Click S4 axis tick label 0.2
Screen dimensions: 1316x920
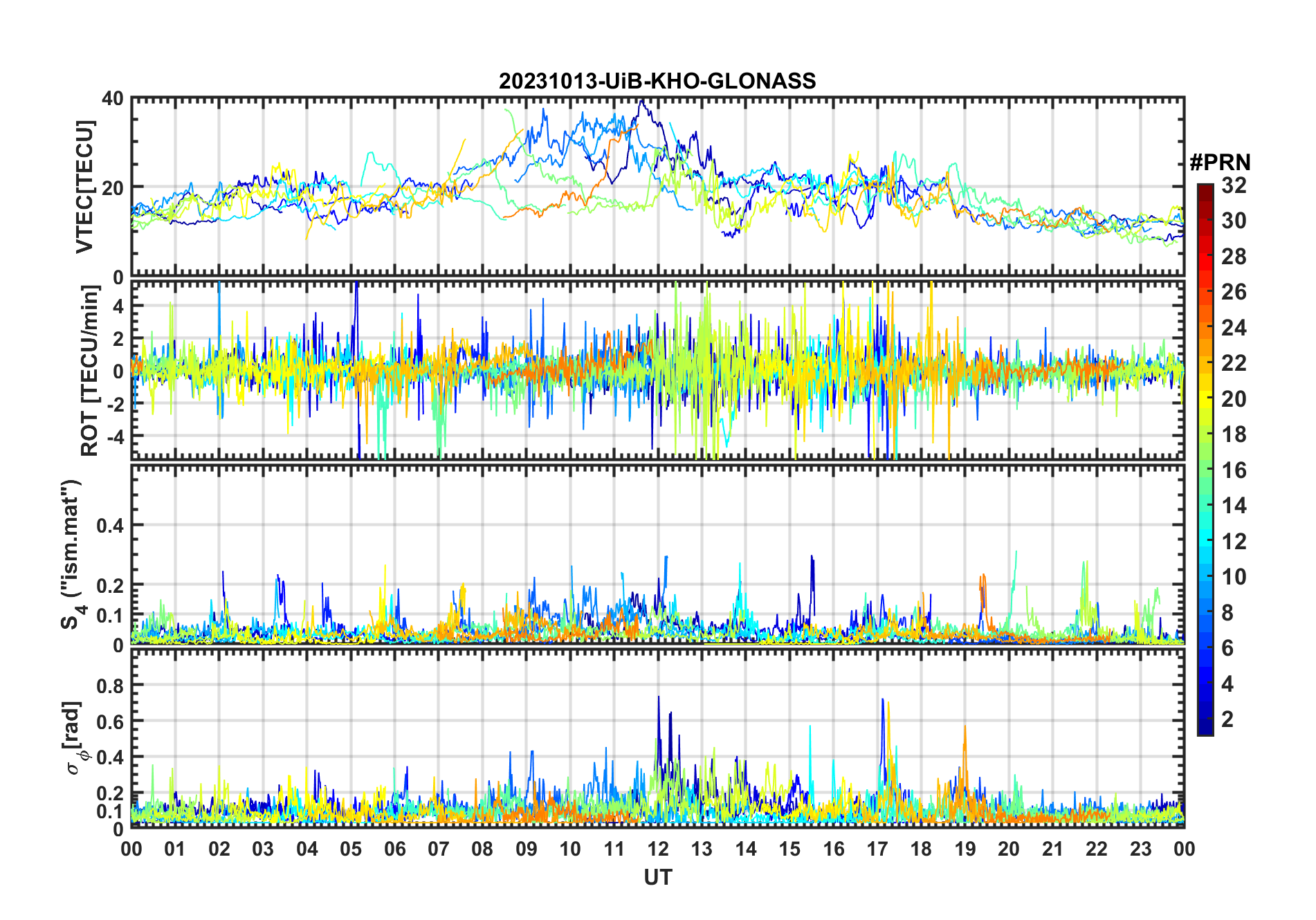tap(110, 585)
